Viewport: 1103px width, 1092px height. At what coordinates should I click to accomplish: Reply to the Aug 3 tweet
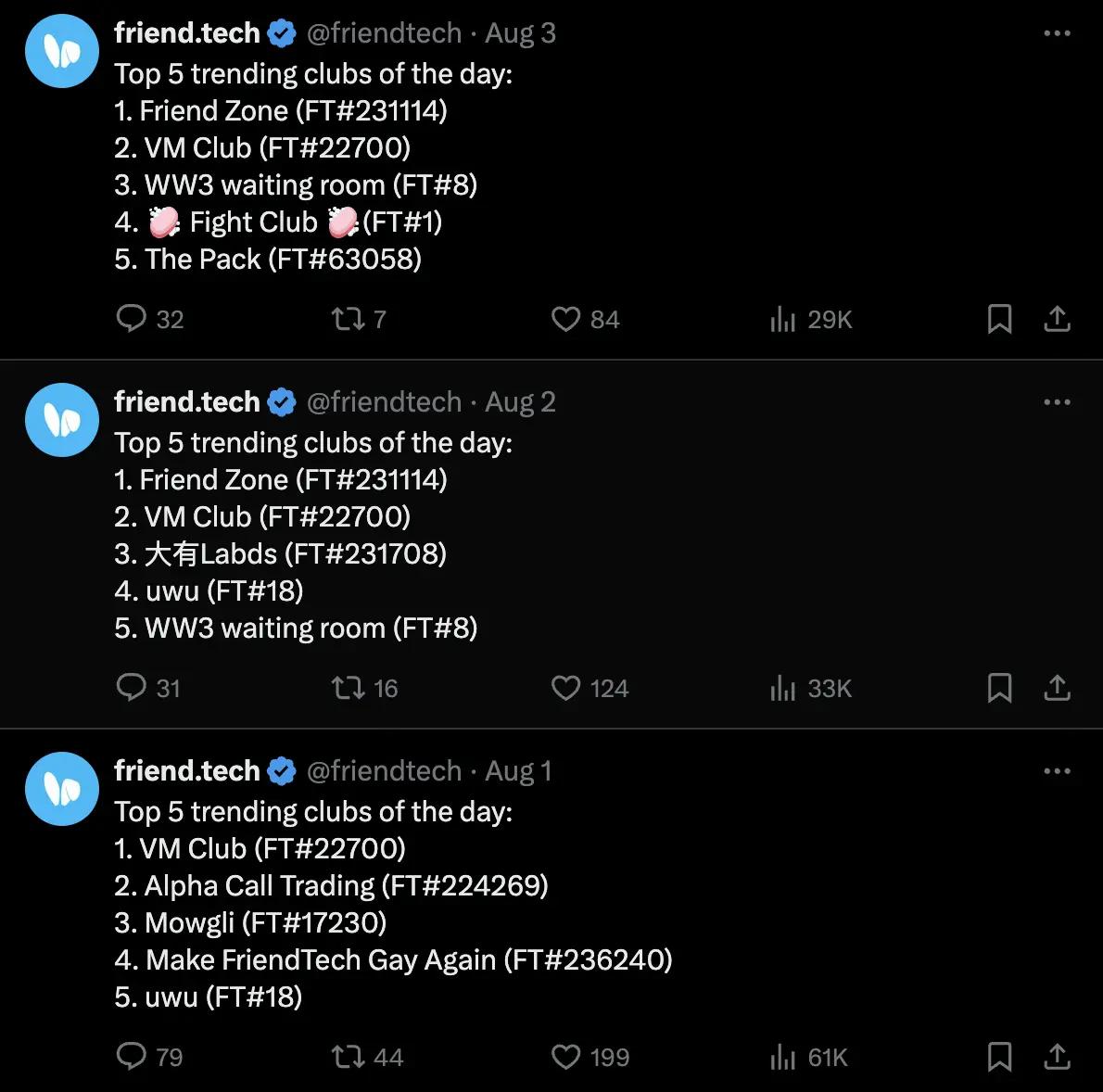point(132,319)
